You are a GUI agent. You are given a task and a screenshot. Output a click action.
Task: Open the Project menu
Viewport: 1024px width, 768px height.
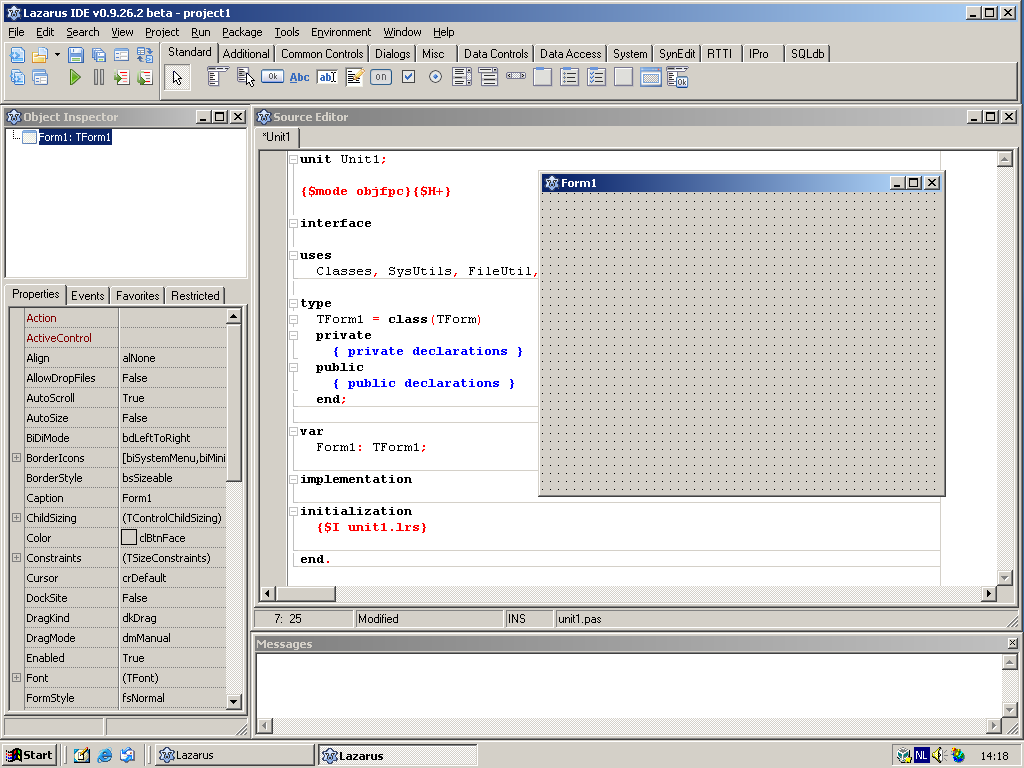162,32
